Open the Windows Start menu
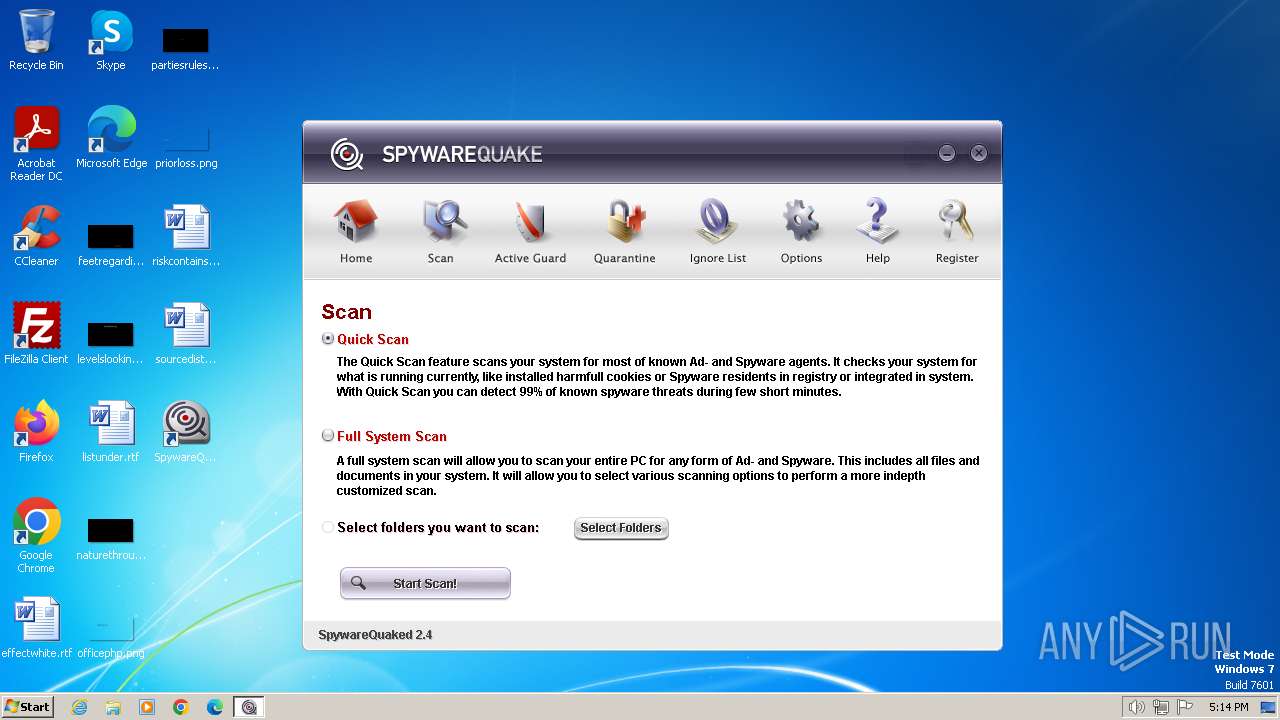 [27, 706]
